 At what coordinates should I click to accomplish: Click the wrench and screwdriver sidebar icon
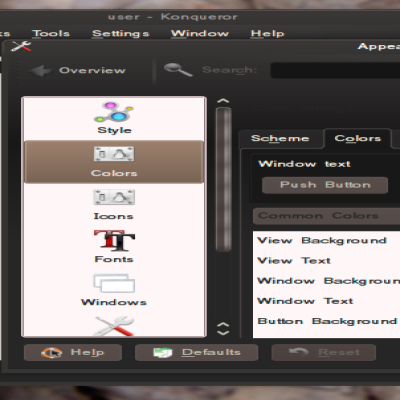click(114, 326)
